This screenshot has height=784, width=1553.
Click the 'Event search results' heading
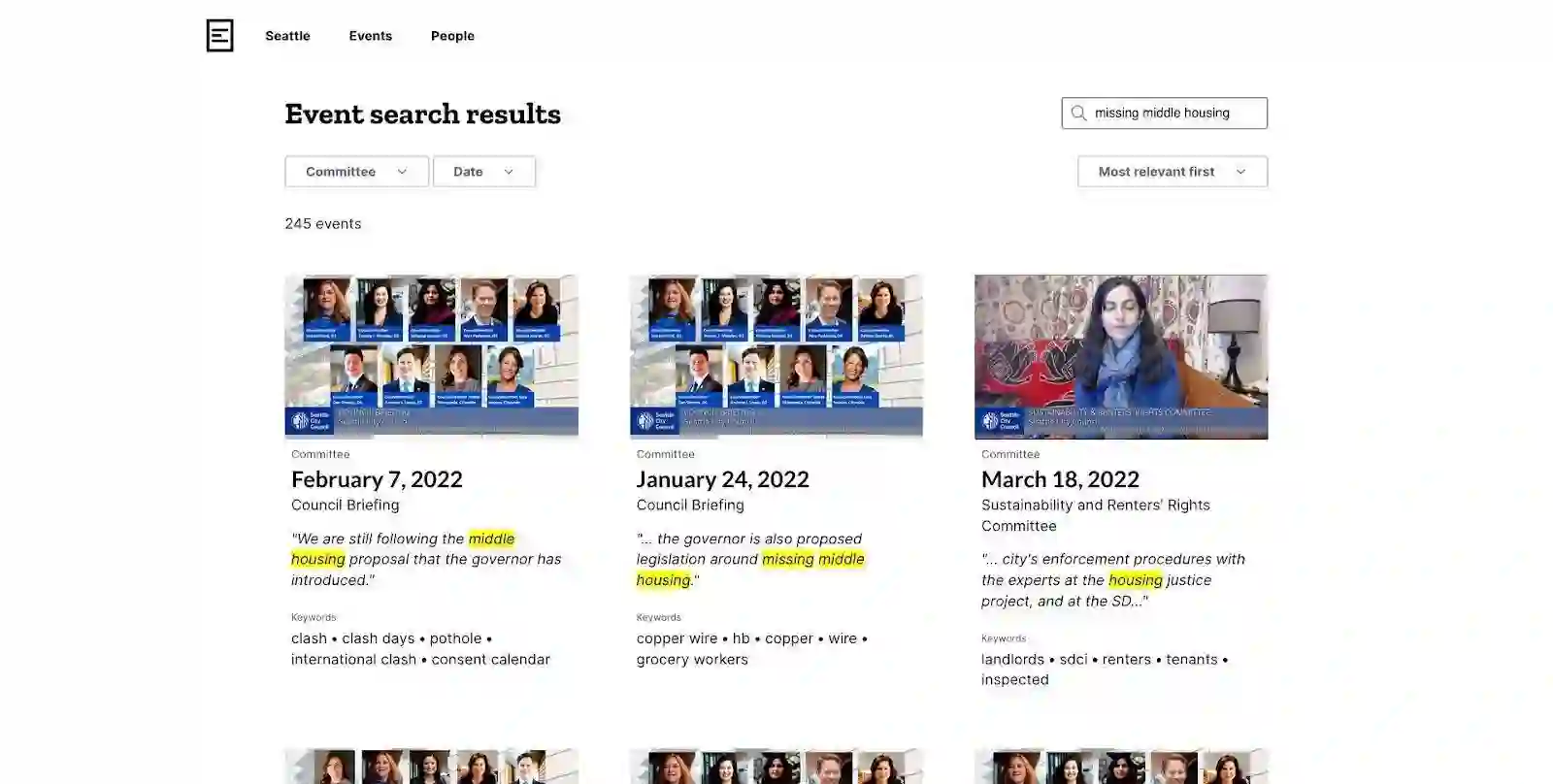click(x=423, y=114)
